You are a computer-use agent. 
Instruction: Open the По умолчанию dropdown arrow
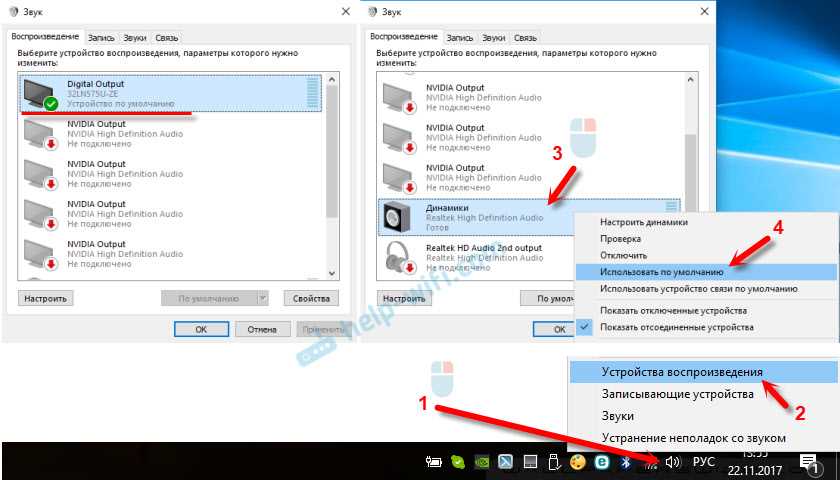point(262,298)
